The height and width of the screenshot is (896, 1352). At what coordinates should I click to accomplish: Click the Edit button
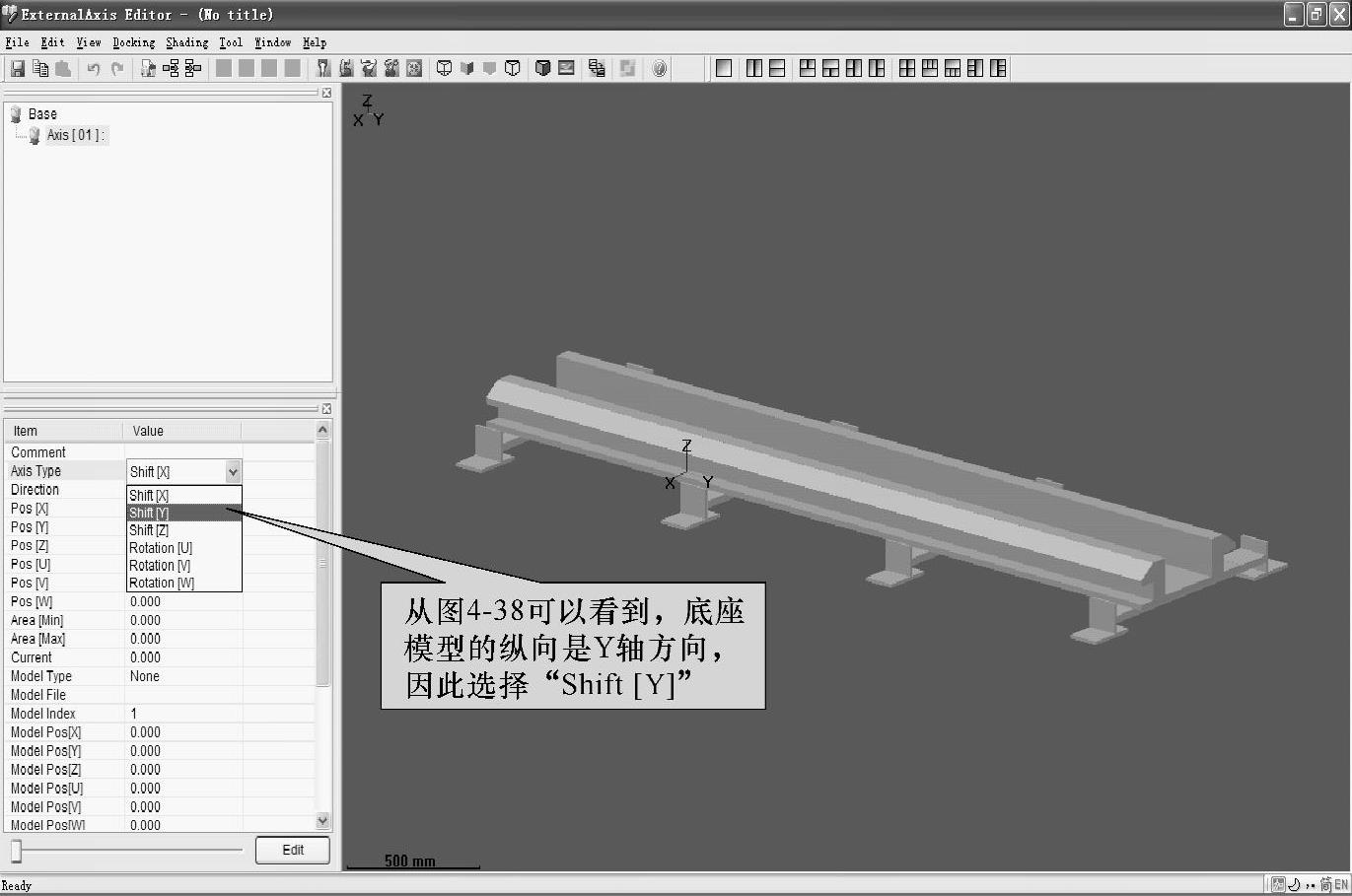point(293,850)
